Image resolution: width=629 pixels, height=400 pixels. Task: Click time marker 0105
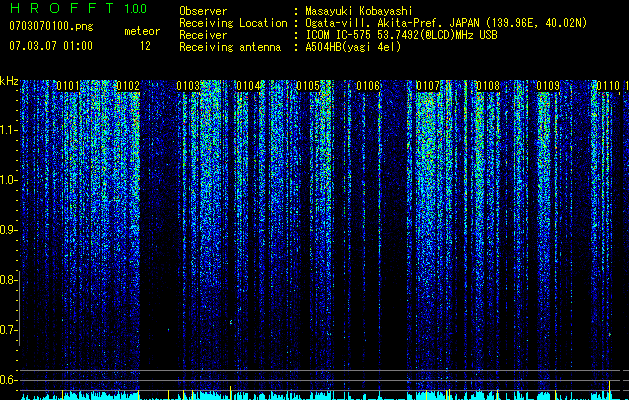(x=308, y=86)
